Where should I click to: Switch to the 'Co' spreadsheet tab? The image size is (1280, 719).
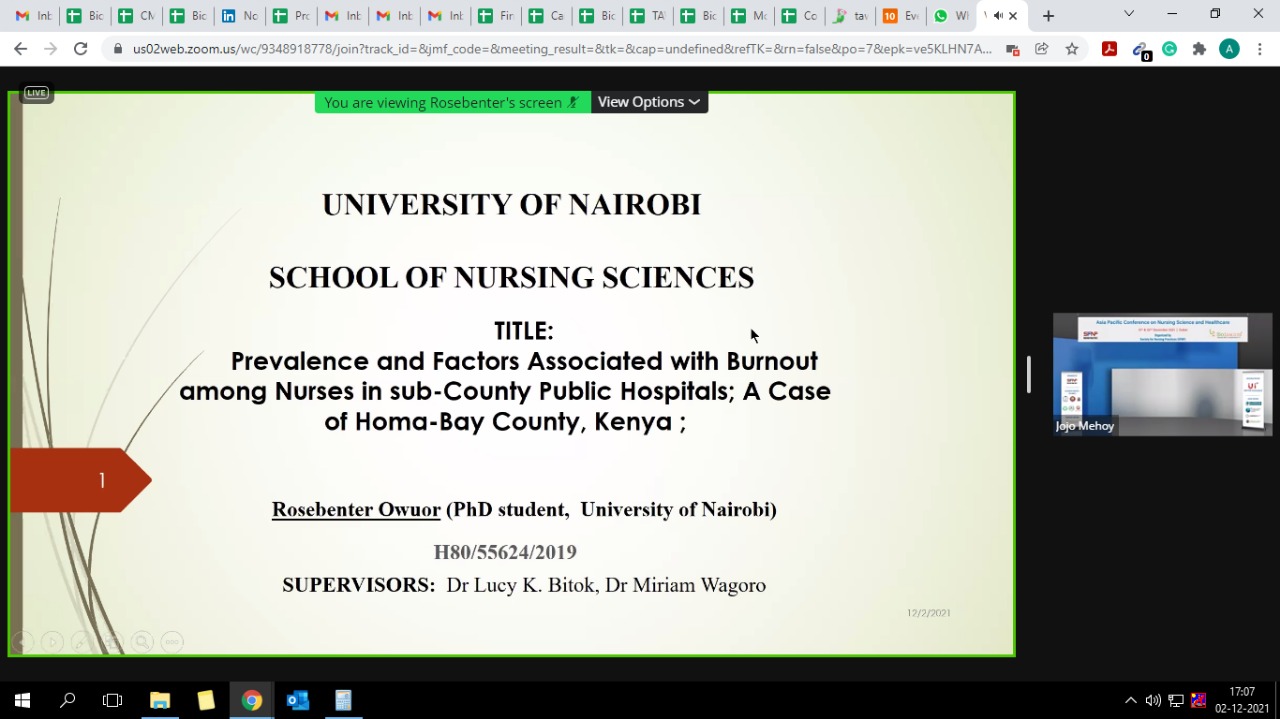coord(801,16)
